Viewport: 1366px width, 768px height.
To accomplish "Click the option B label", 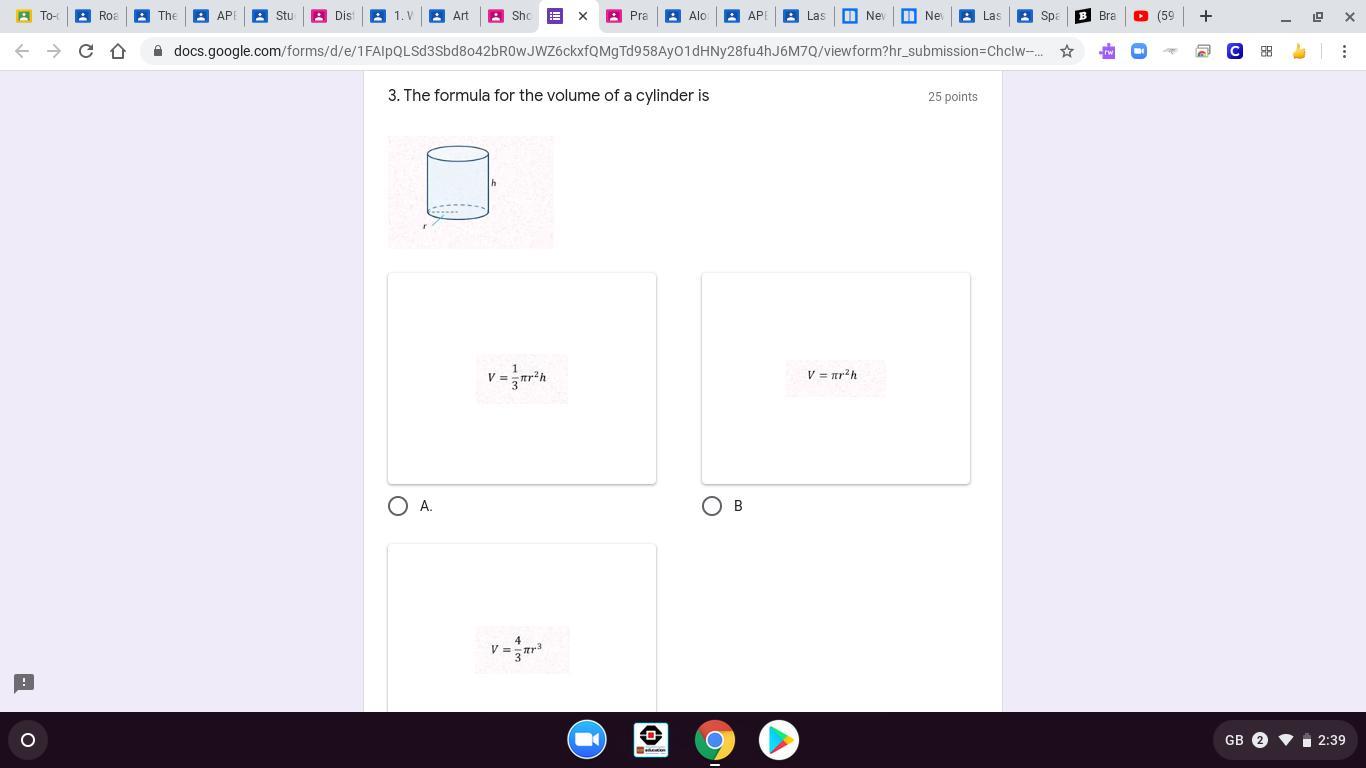I will coord(738,506).
